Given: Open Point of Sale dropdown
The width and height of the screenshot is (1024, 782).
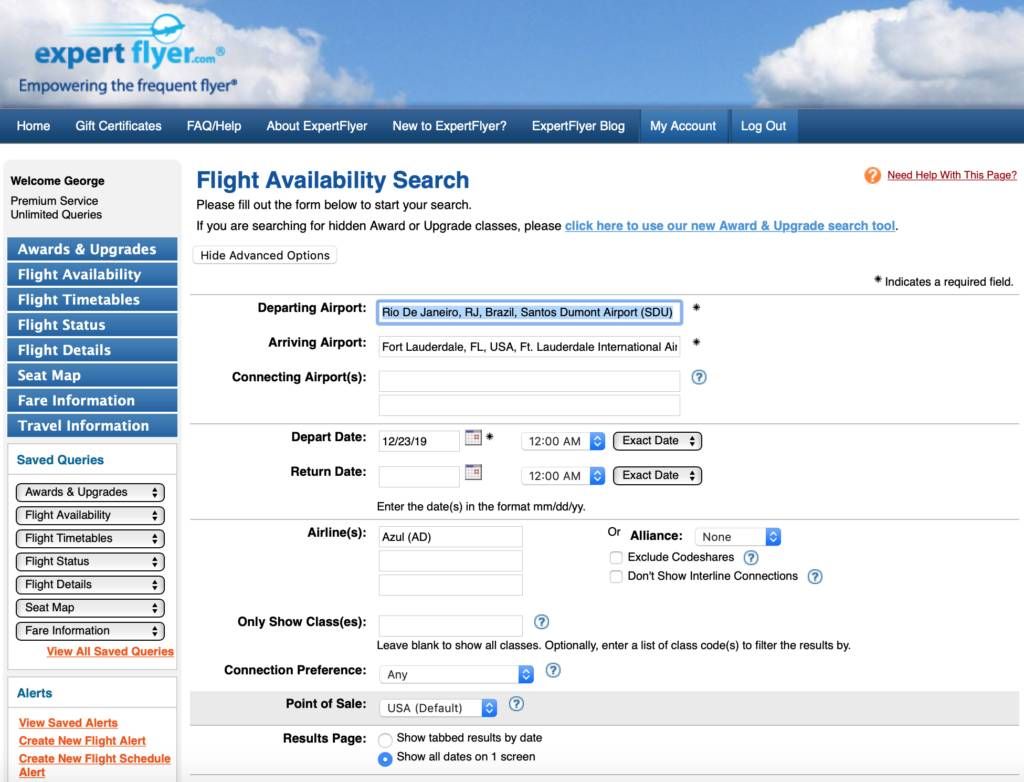Looking at the screenshot, I should point(438,708).
